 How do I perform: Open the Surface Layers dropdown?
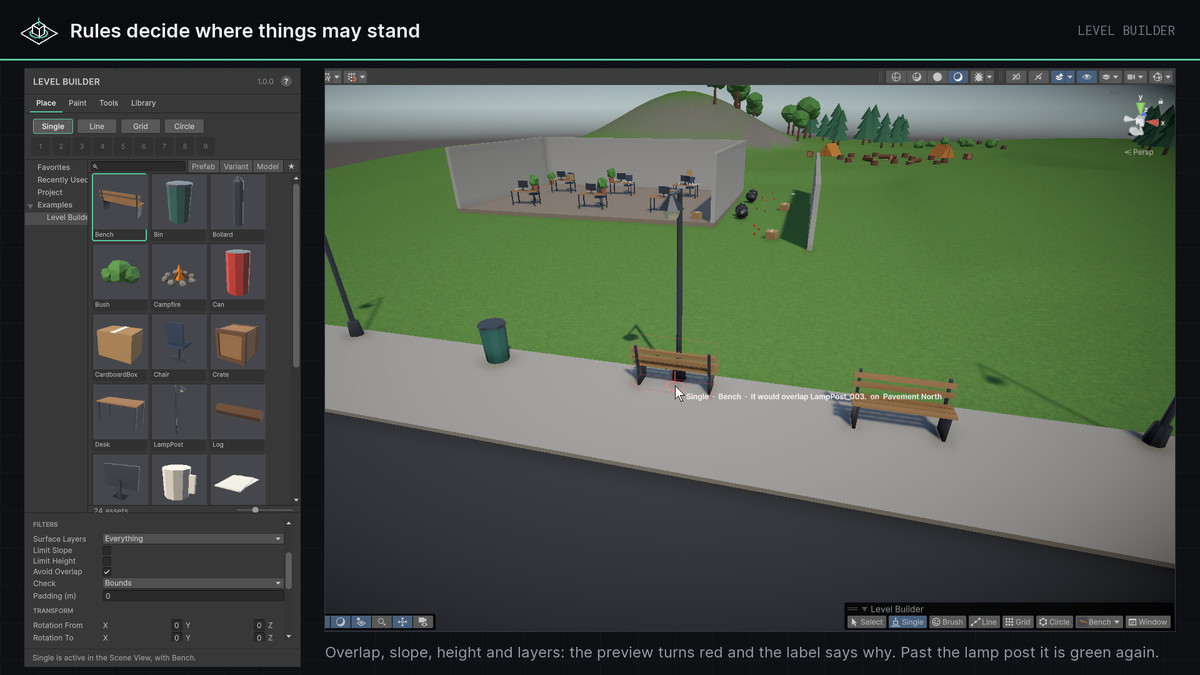click(193, 539)
